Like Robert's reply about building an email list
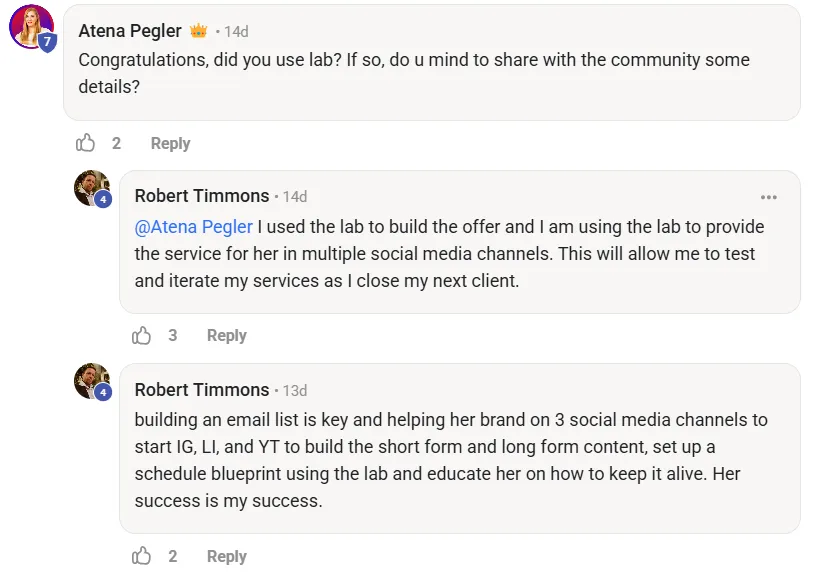This screenshot has width=813, height=579. (x=142, y=556)
